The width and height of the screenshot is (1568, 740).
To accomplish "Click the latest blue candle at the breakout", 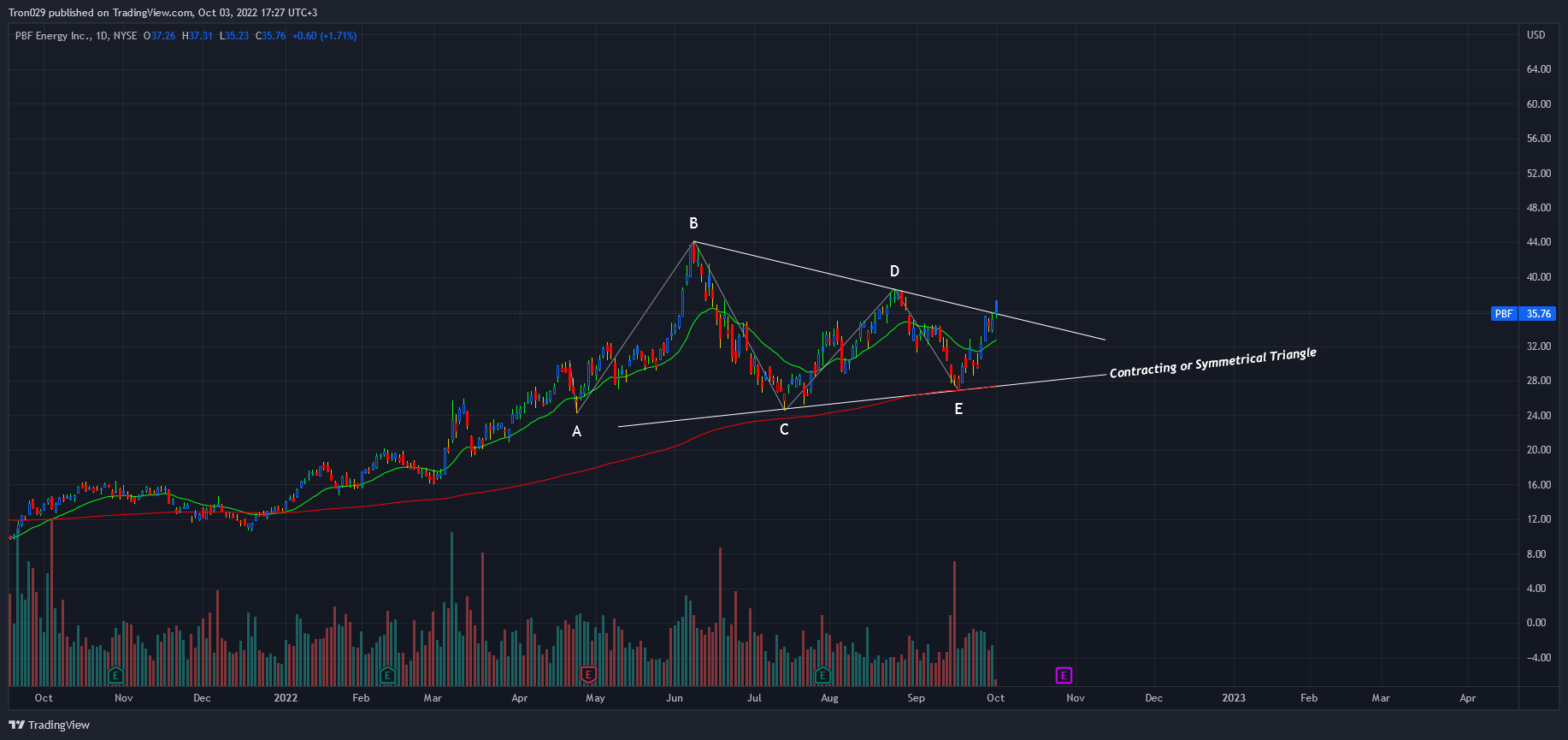I will pyautogui.click(x=996, y=307).
